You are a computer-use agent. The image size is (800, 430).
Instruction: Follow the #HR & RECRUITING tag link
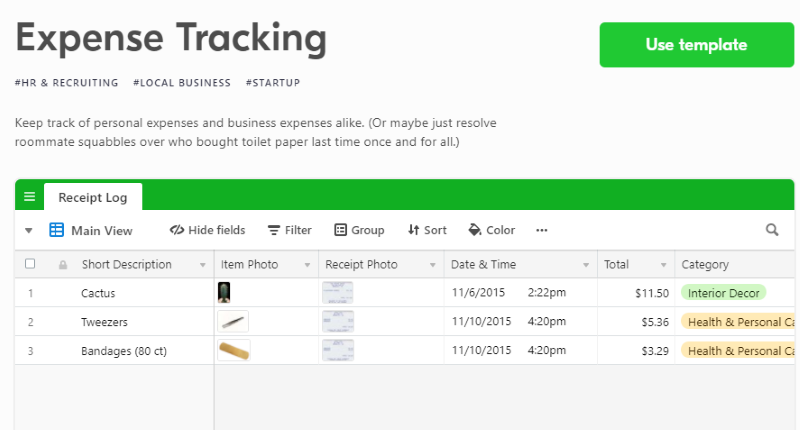tap(67, 83)
